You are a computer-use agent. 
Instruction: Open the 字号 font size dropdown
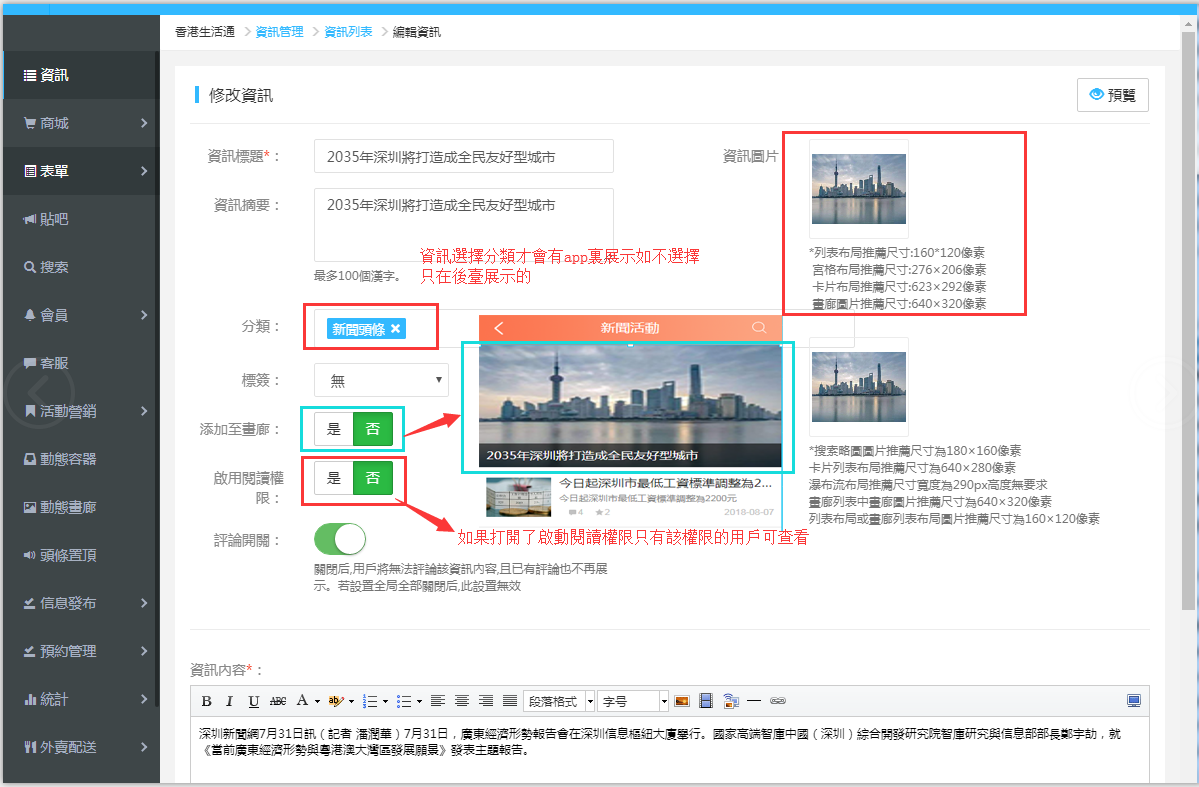click(x=632, y=701)
